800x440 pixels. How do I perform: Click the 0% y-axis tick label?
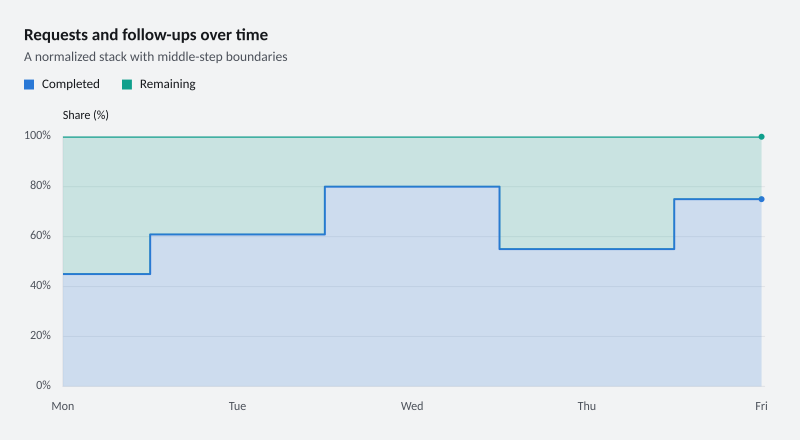43,385
